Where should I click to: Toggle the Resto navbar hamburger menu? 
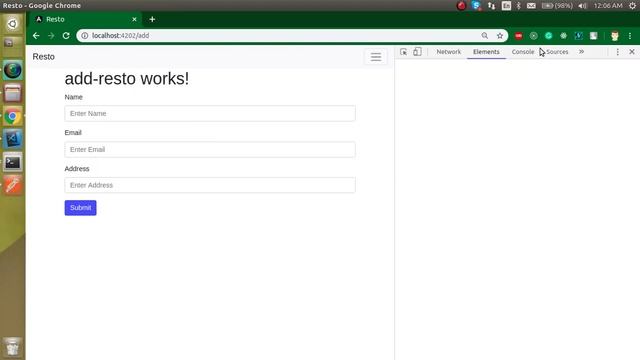click(x=376, y=57)
